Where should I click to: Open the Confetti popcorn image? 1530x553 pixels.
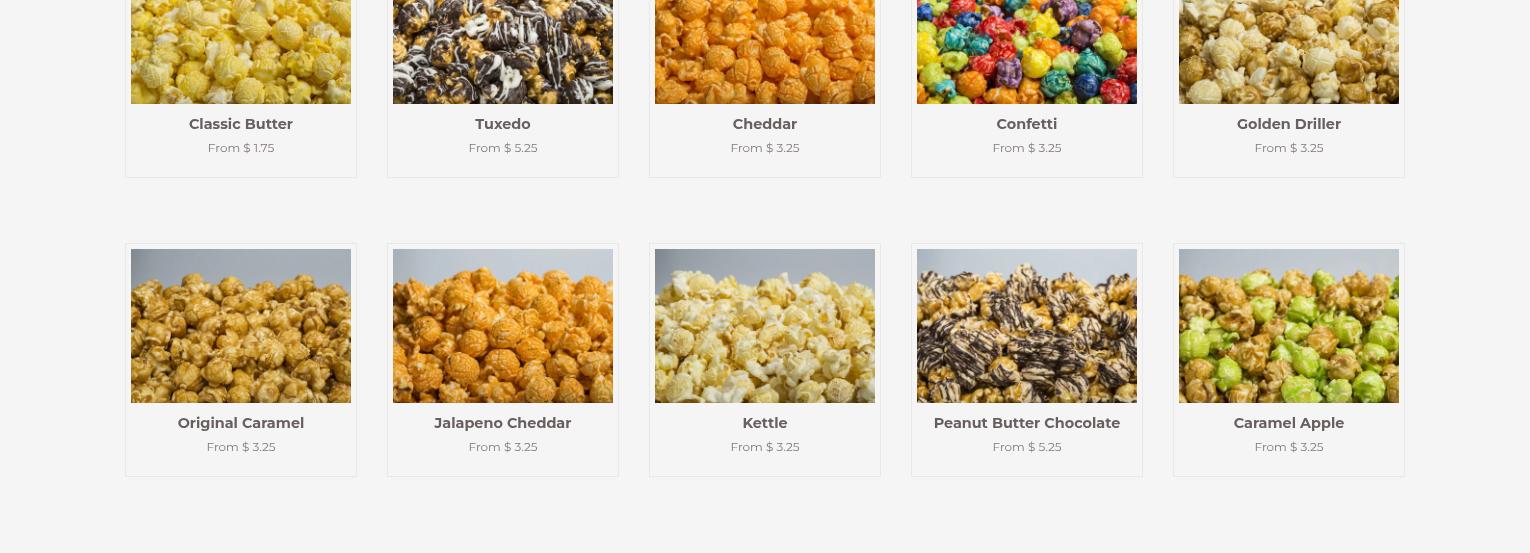click(x=1027, y=52)
